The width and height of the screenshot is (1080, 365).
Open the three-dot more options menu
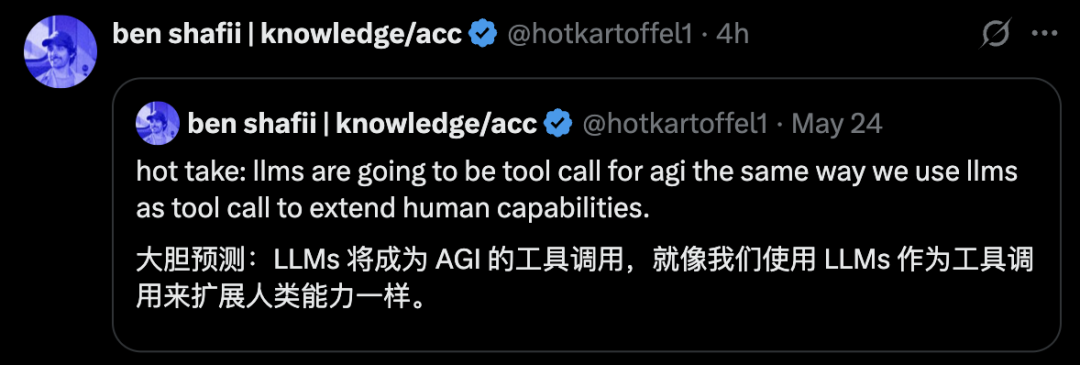coord(1044,33)
